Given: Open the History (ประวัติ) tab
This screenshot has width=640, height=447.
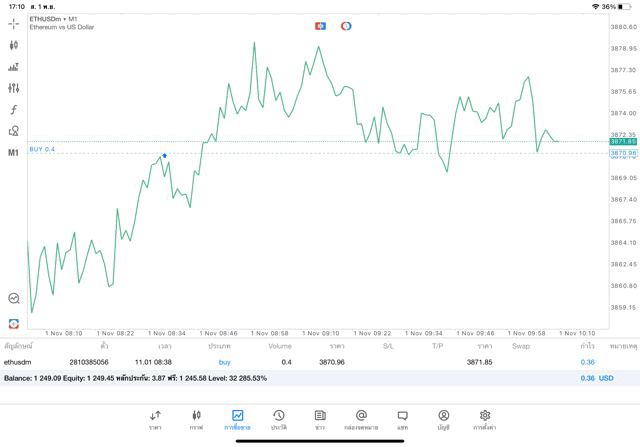Looking at the screenshot, I should click(x=278, y=419).
